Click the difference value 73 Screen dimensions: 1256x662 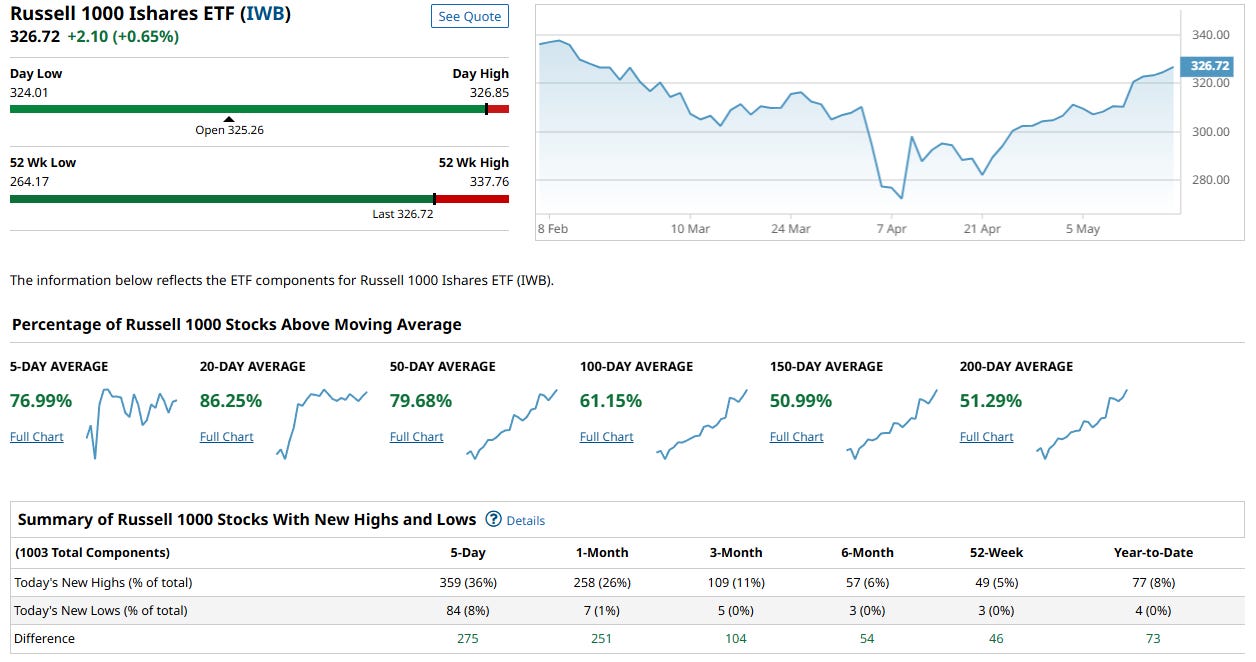1153,639
